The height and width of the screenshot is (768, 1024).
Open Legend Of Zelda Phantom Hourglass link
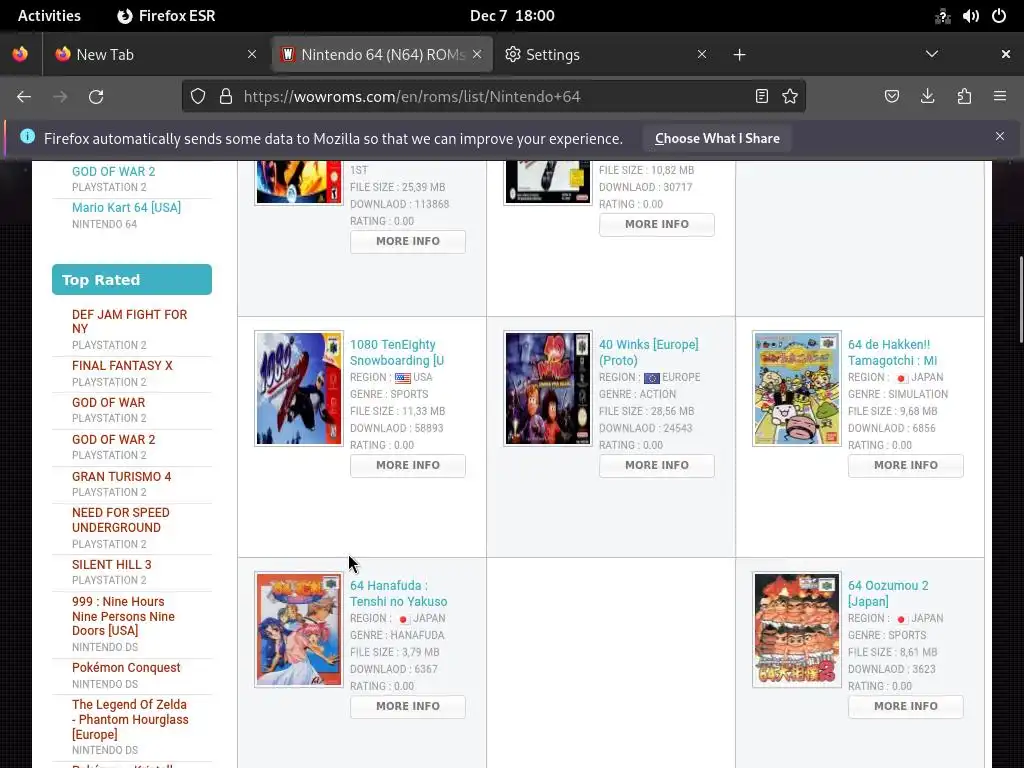pos(130,720)
